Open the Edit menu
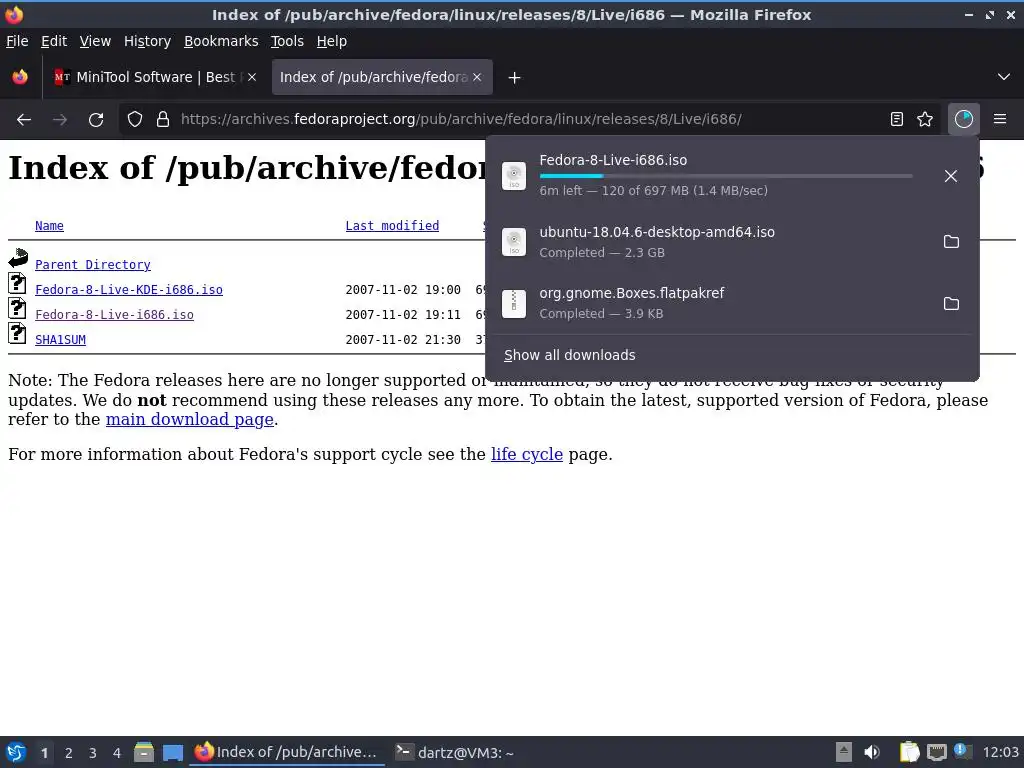This screenshot has height=768, width=1024. click(54, 41)
